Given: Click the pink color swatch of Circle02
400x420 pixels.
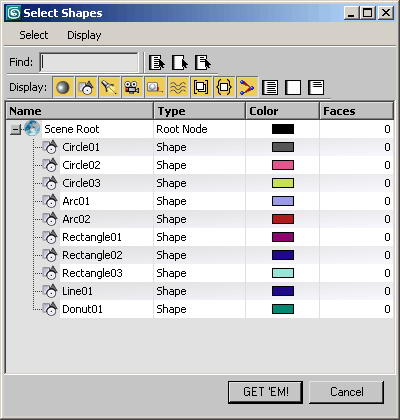Looking at the screenshot, I should [283, 165].
